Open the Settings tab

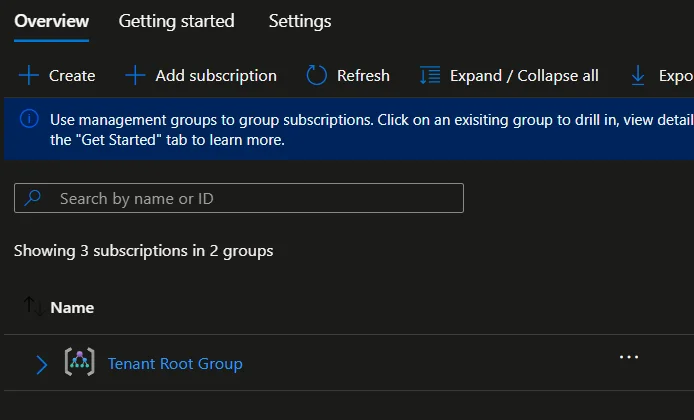(300, 21)
